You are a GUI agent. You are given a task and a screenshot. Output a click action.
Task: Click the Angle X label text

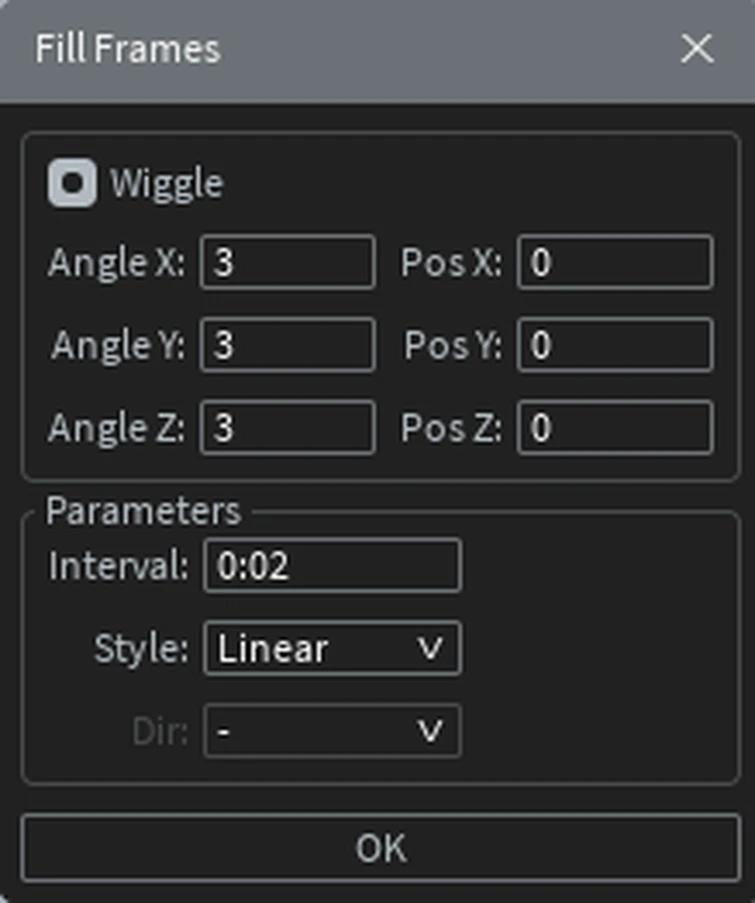point(116,263)
